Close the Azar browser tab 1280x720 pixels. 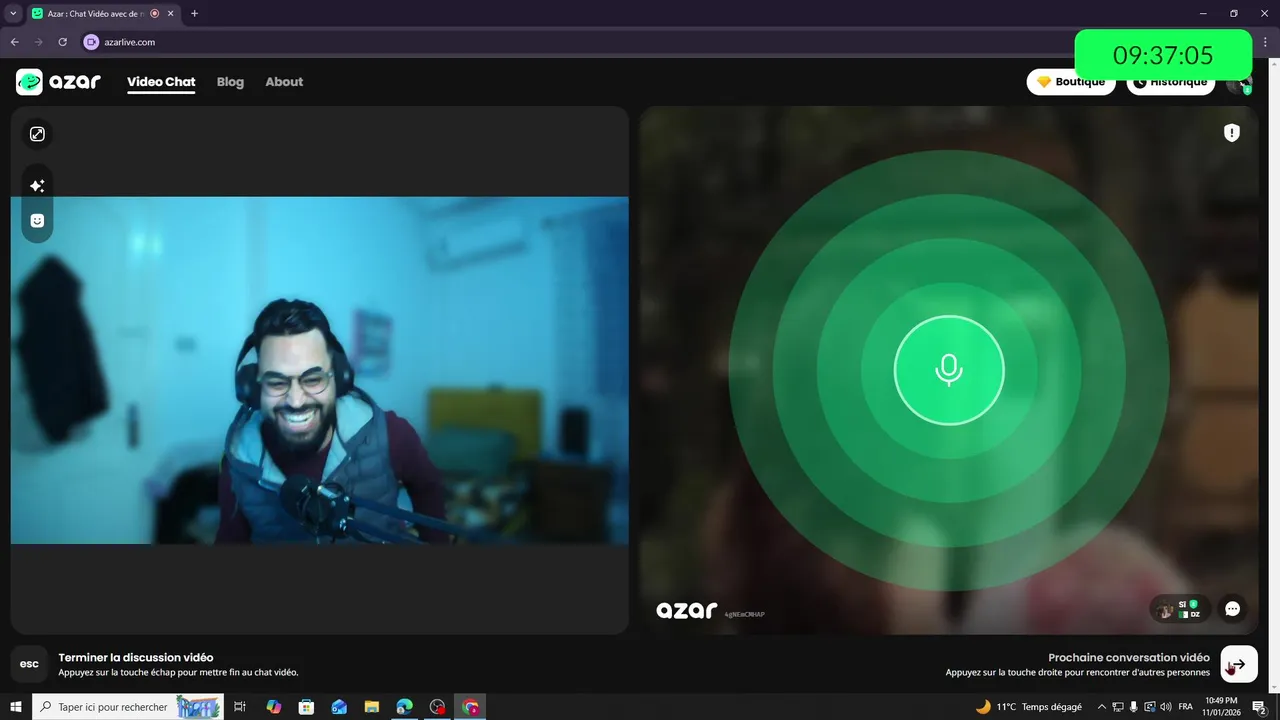(171, 14)
